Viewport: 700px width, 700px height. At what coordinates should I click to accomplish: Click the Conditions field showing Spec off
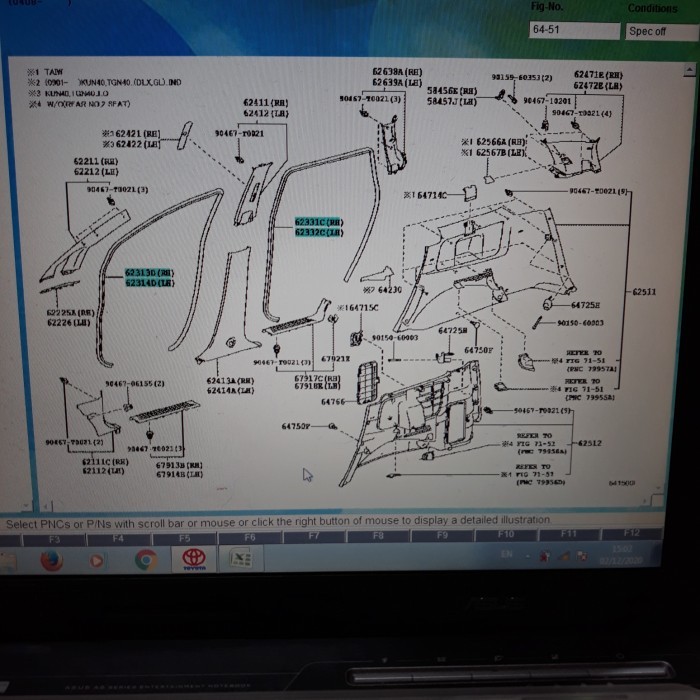coord(662,32)
